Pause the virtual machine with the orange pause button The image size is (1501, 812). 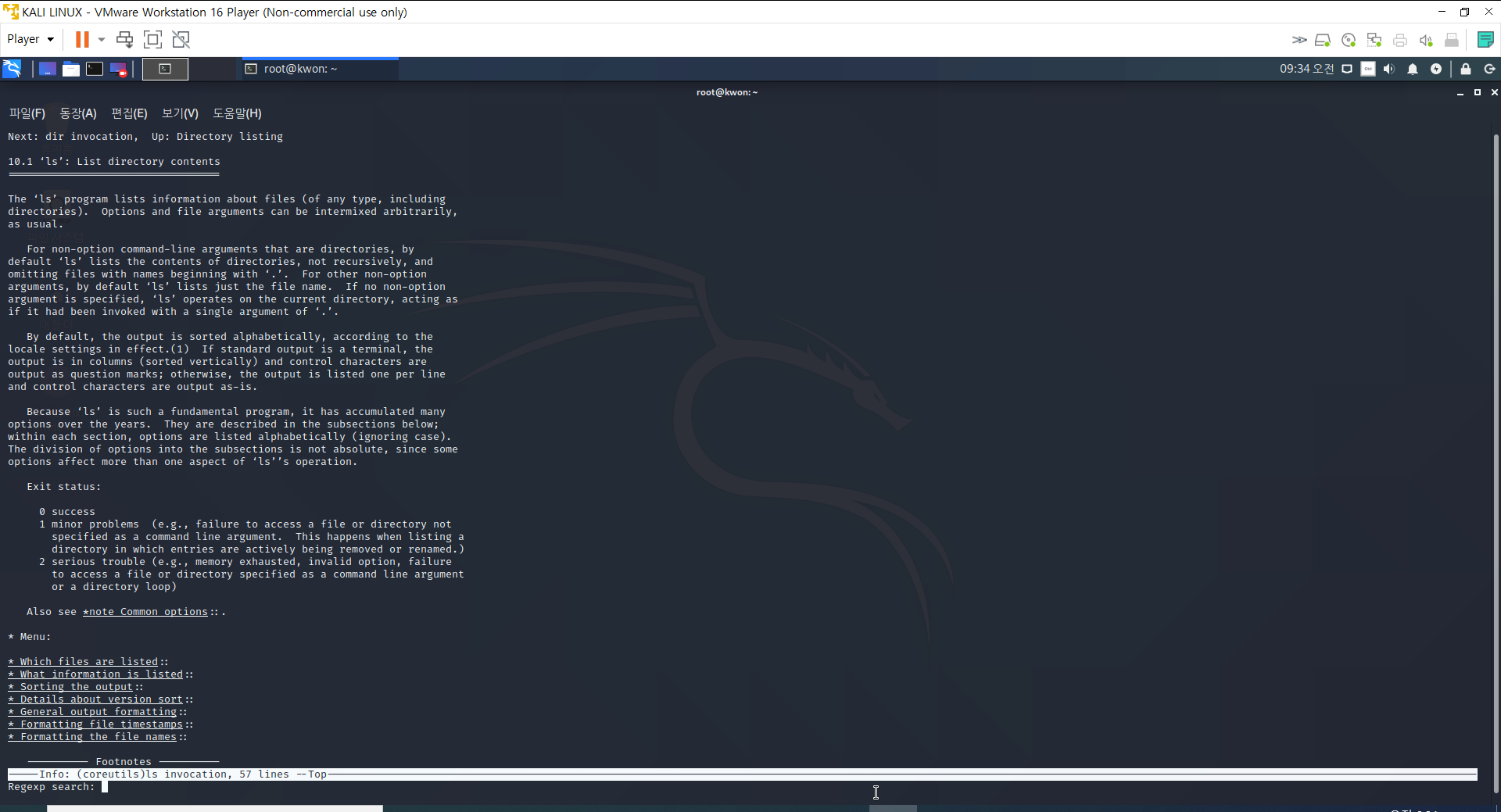coord(82,39)
